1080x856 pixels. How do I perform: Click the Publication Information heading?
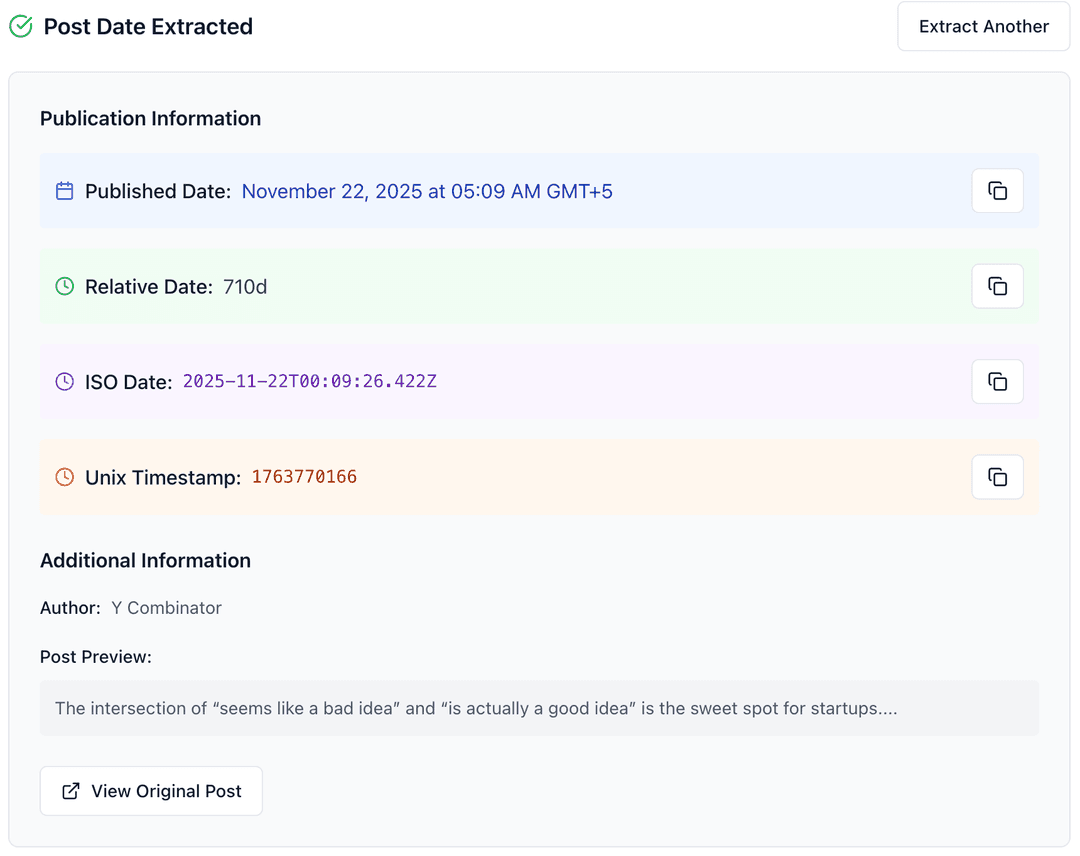(x=150, y=119)
